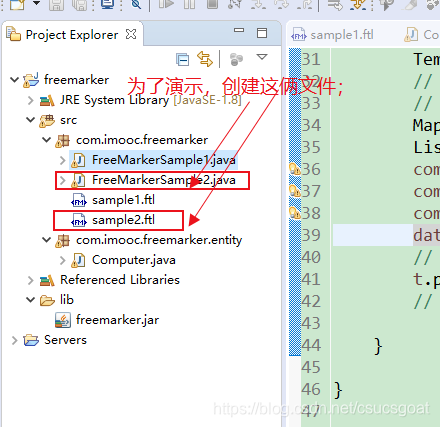Select the com.imooc.freemarker package
Image resolution: width=440 pixels, height=427 pixels.
[x=142, y=140]
